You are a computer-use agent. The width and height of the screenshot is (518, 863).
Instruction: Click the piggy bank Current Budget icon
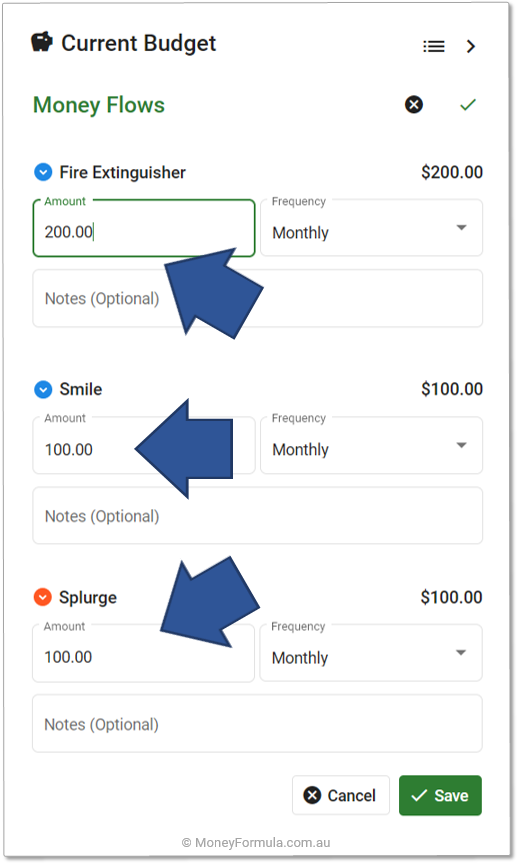click(x=42, y=42)
